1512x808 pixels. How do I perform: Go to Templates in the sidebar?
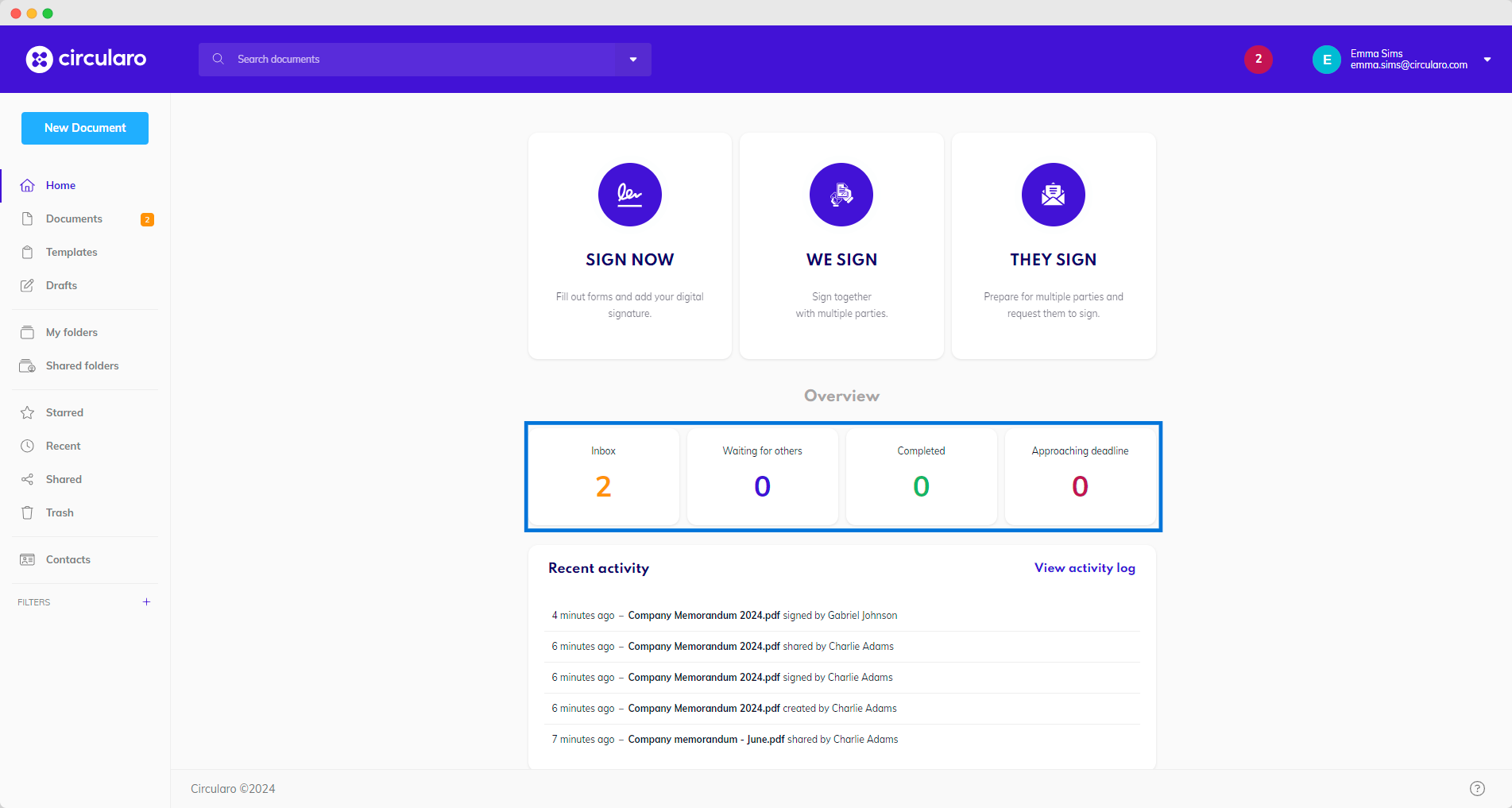(72, 253)
